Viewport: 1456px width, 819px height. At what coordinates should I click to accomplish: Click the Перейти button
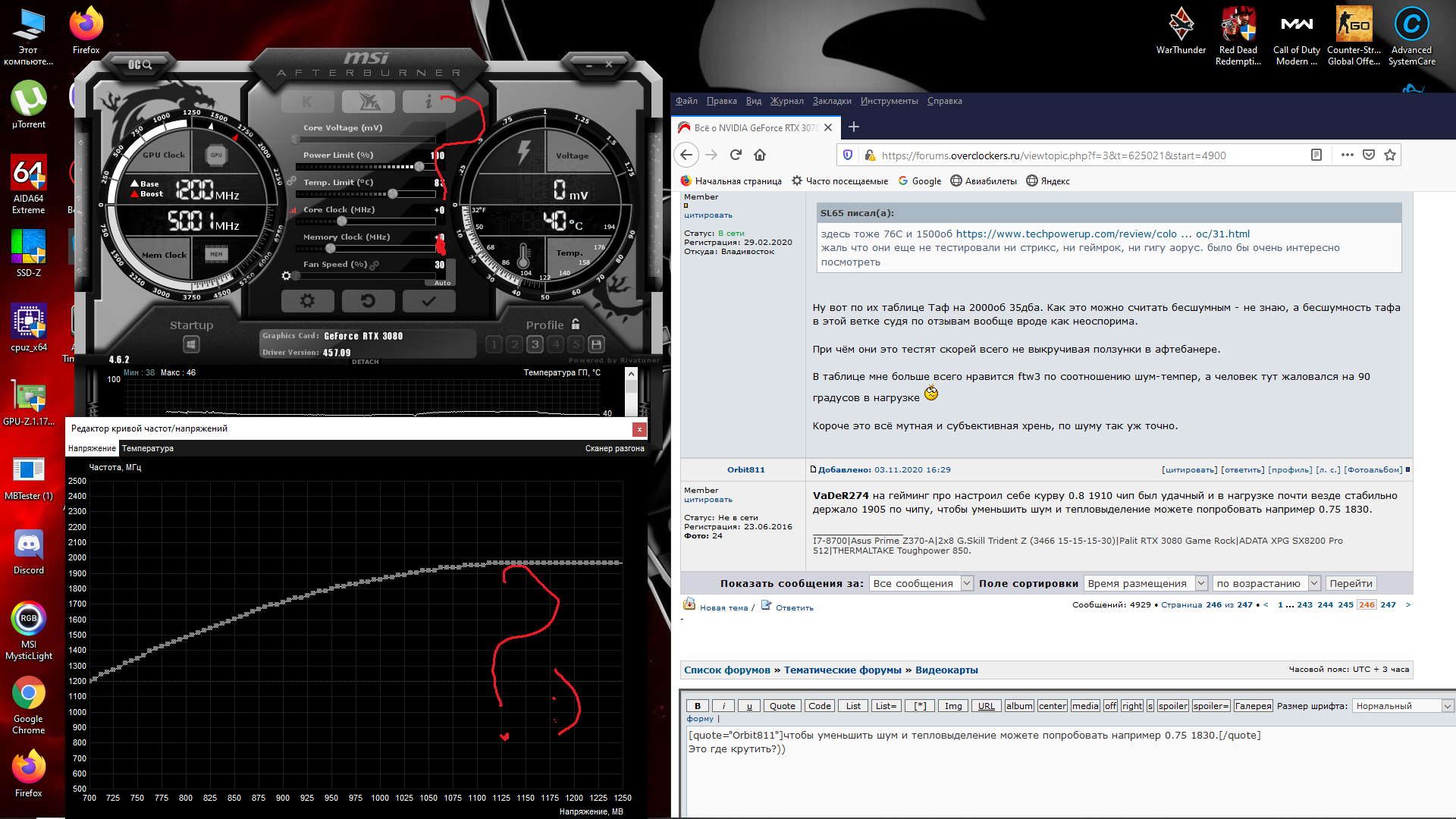1351,583
